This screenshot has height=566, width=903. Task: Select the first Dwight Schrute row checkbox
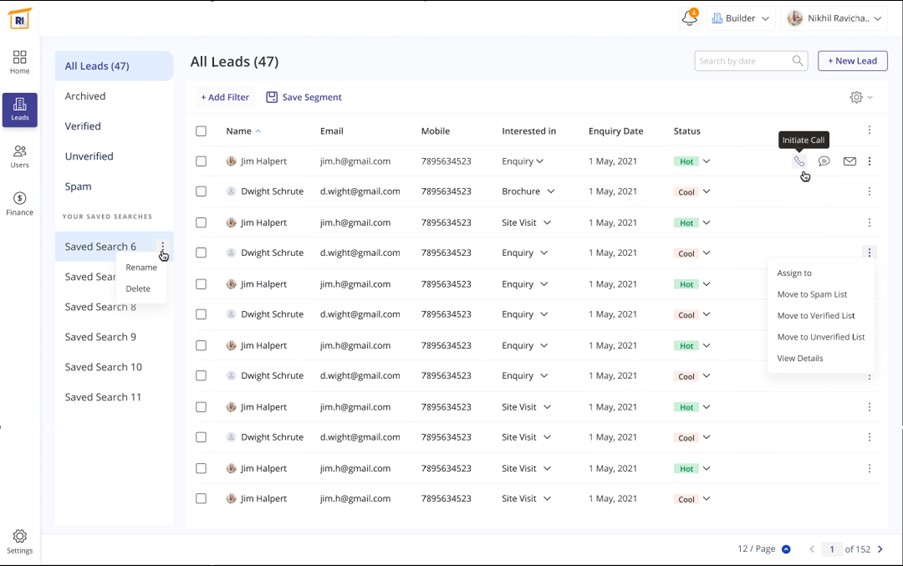pos(201,191)
